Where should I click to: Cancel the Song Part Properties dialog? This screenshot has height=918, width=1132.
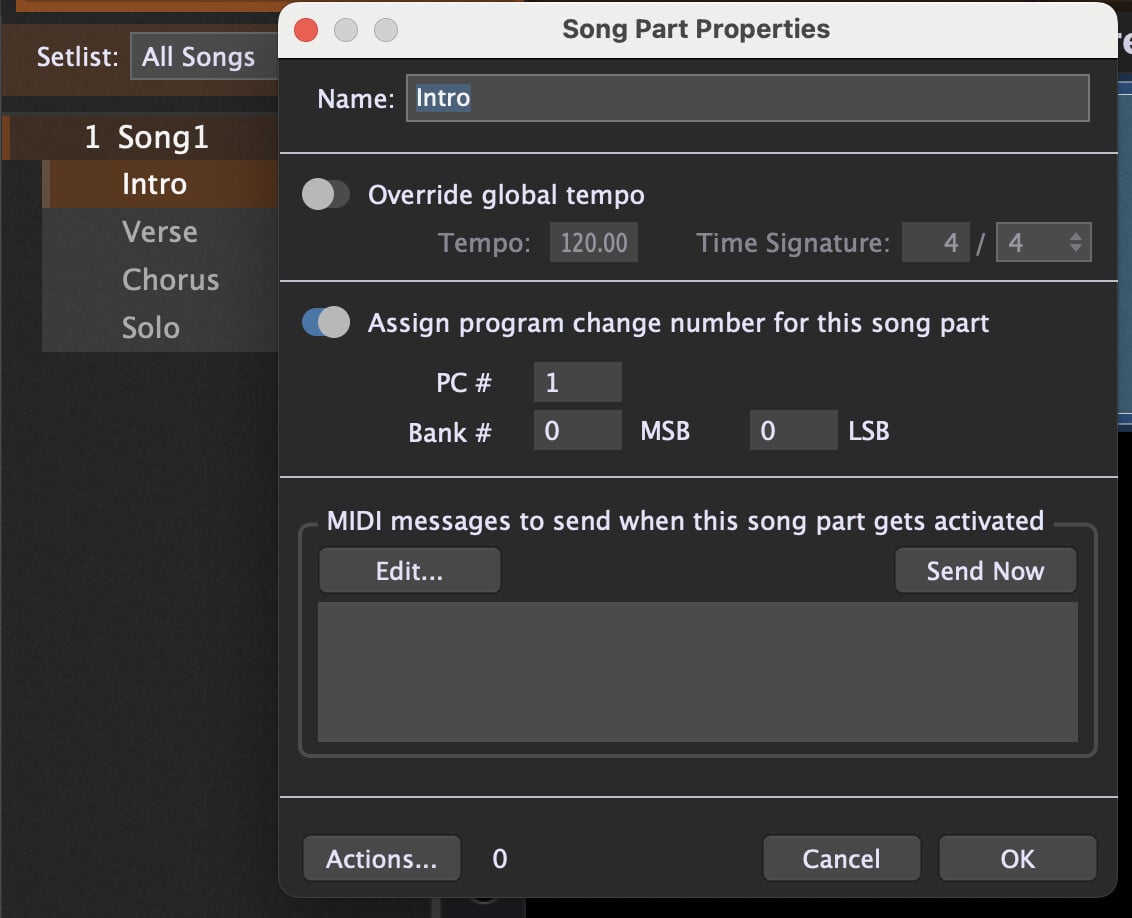(x=841, y=859)
